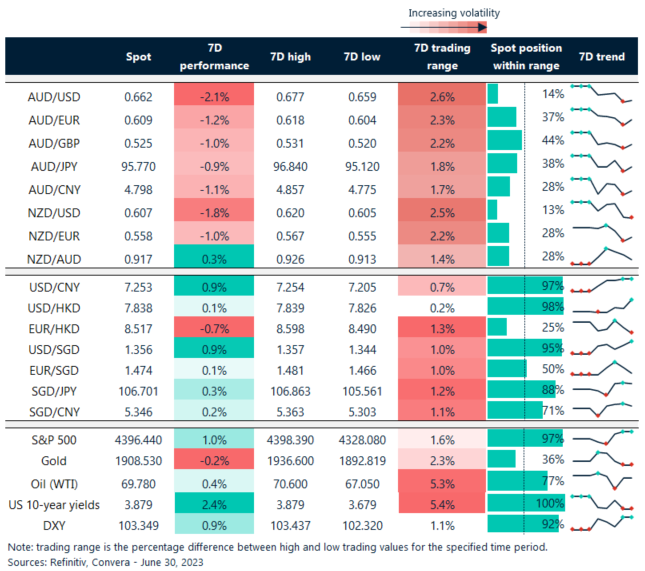Click the NZD/AUD 7D trend sparkline
This screenshot has height=571, width=645.
(x=602, y=255)
